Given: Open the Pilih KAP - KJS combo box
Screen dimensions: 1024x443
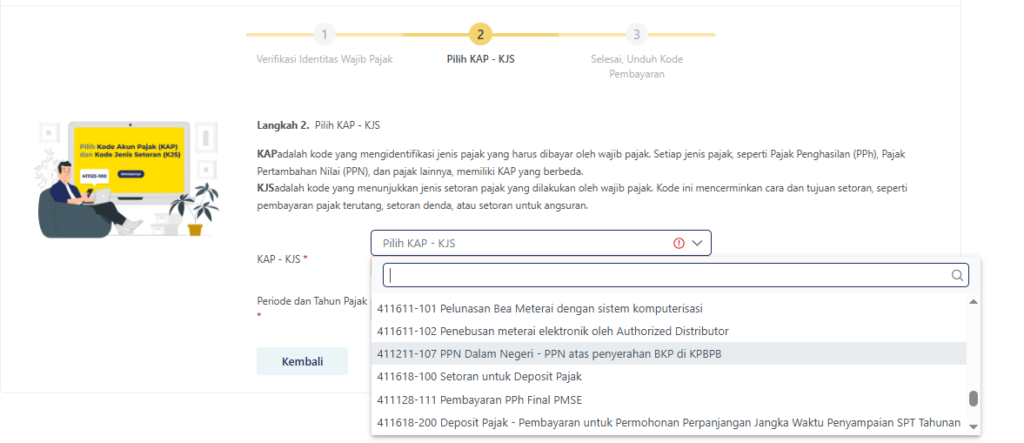Looking at the screenshot, I should [520, 243].
